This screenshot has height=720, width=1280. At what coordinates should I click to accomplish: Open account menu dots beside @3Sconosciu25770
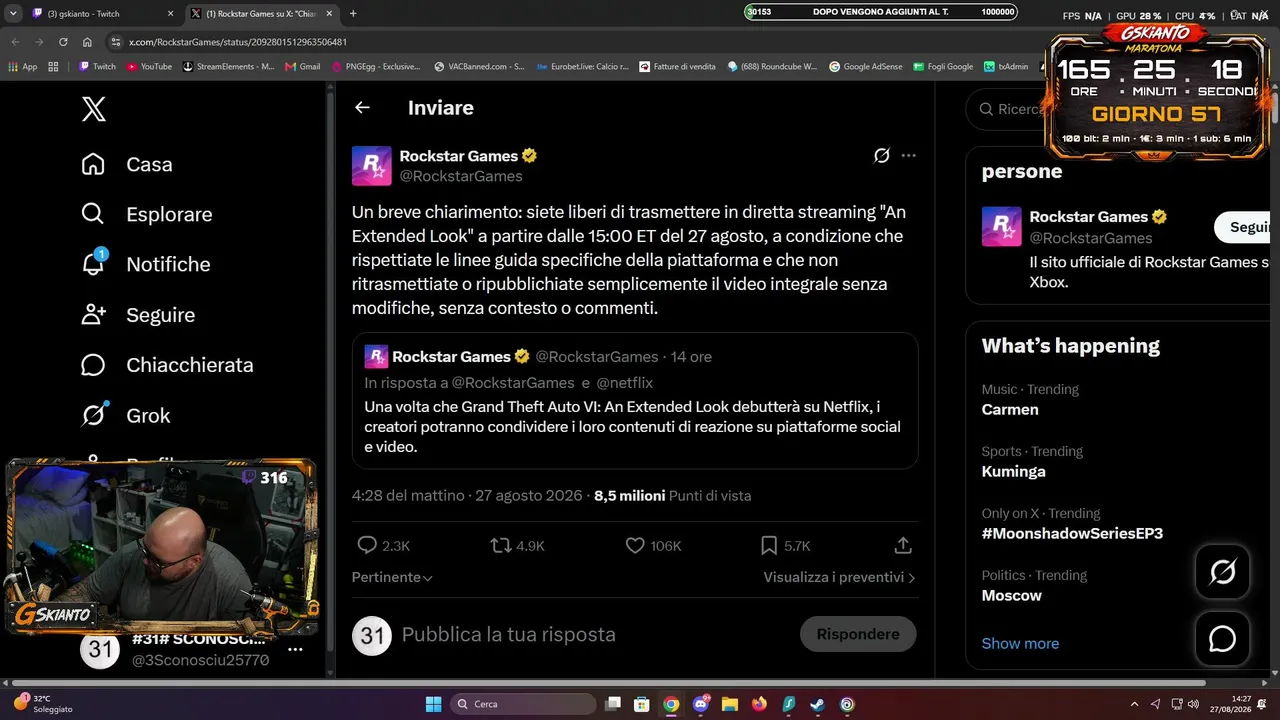(x=295, y=650)
